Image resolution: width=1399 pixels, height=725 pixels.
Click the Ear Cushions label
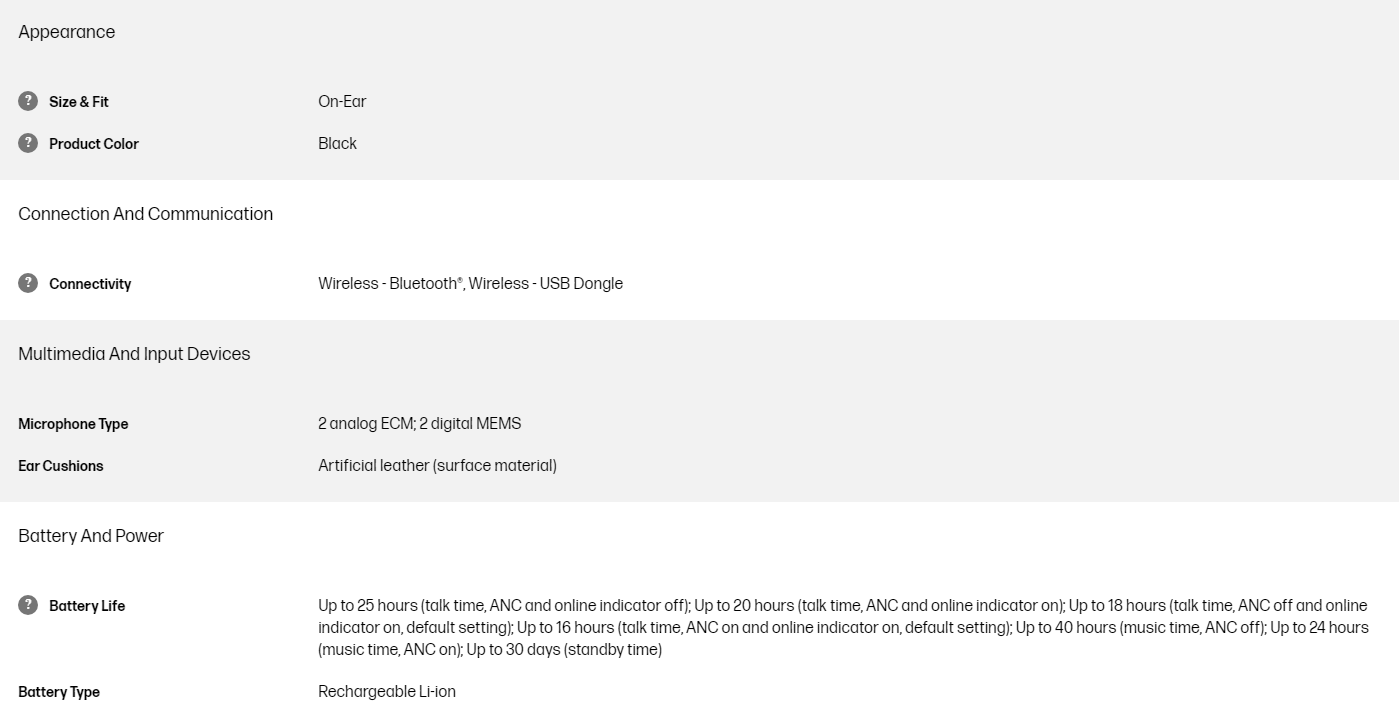point(61,466)
